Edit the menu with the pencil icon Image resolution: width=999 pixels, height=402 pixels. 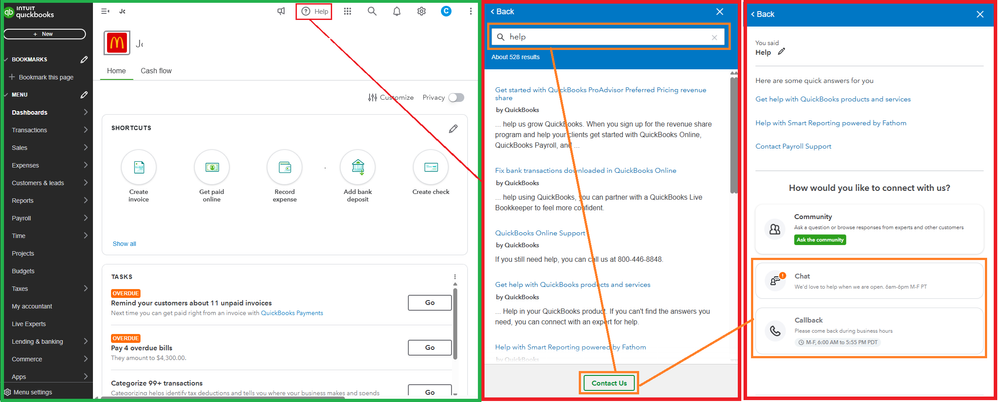pos(84,95)
